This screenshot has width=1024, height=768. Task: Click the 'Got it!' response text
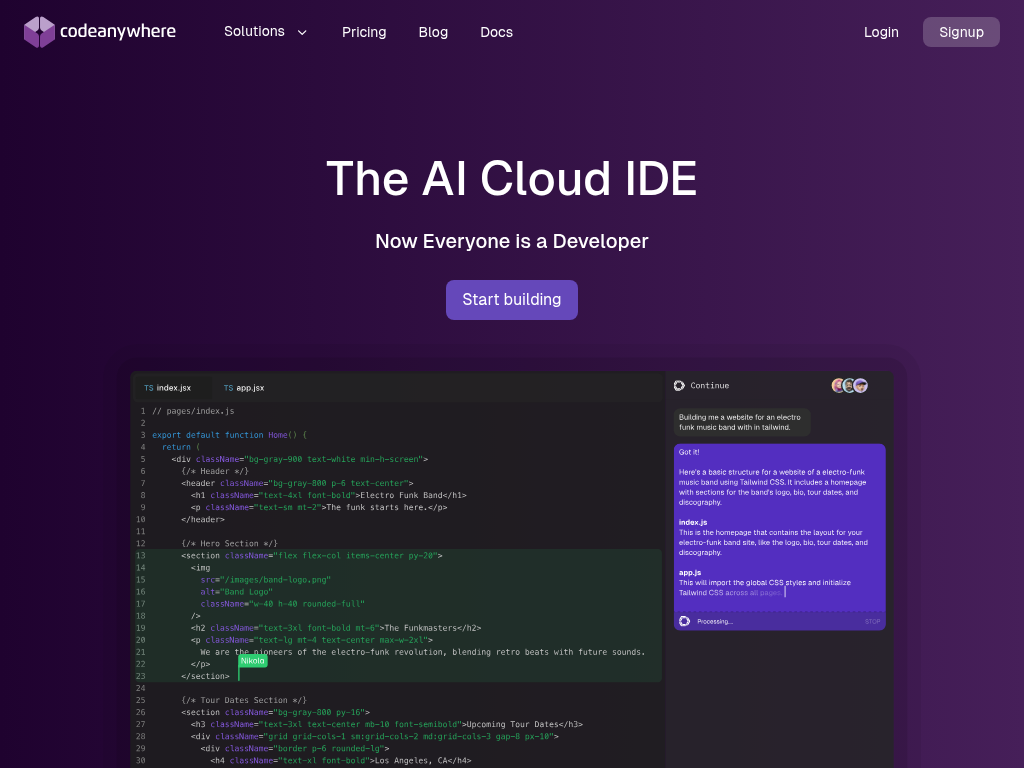(689, 452)
